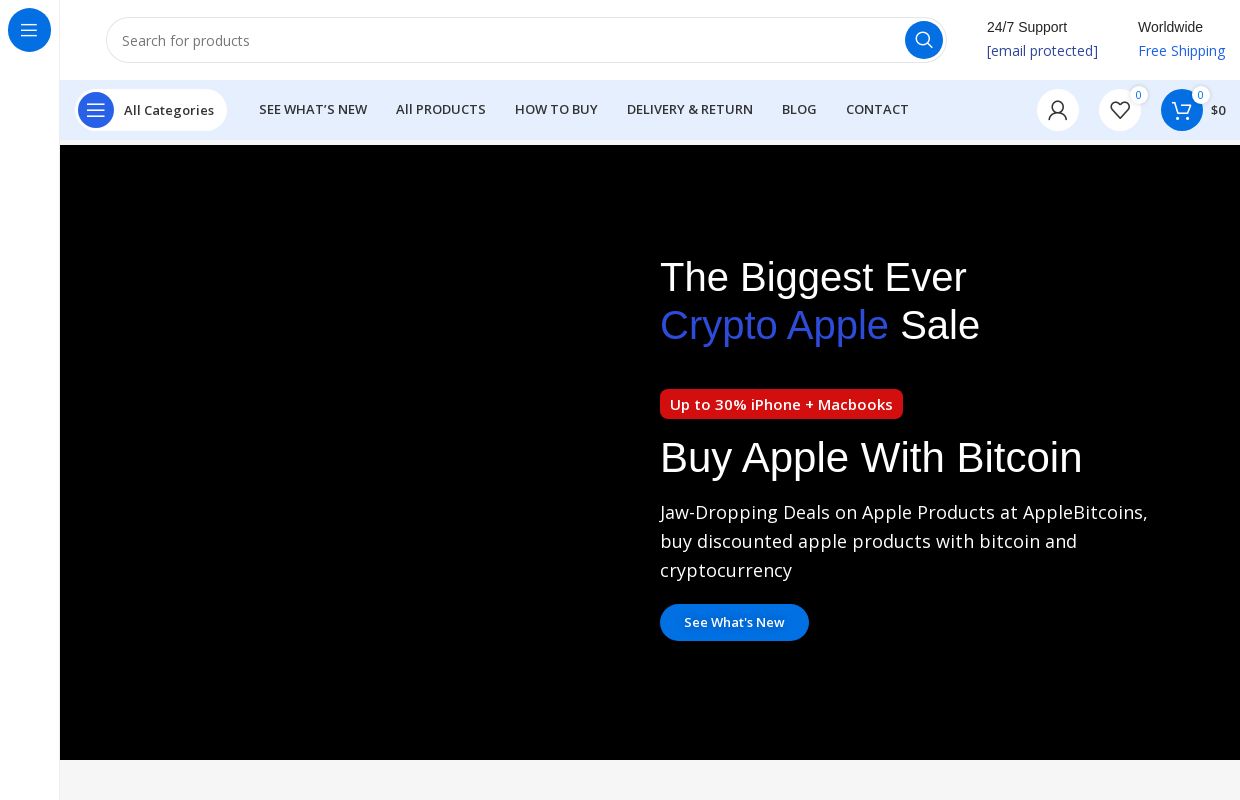Expand the All Categories dropdown

click(x=169, y=110)
